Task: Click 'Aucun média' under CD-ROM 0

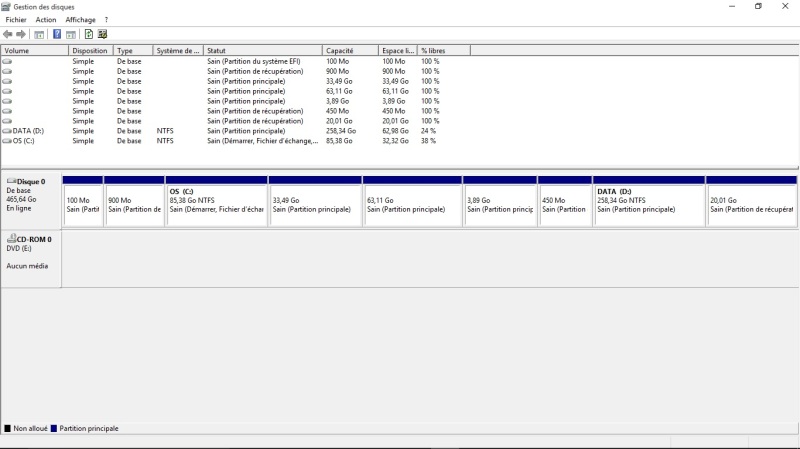Action: 27,266
